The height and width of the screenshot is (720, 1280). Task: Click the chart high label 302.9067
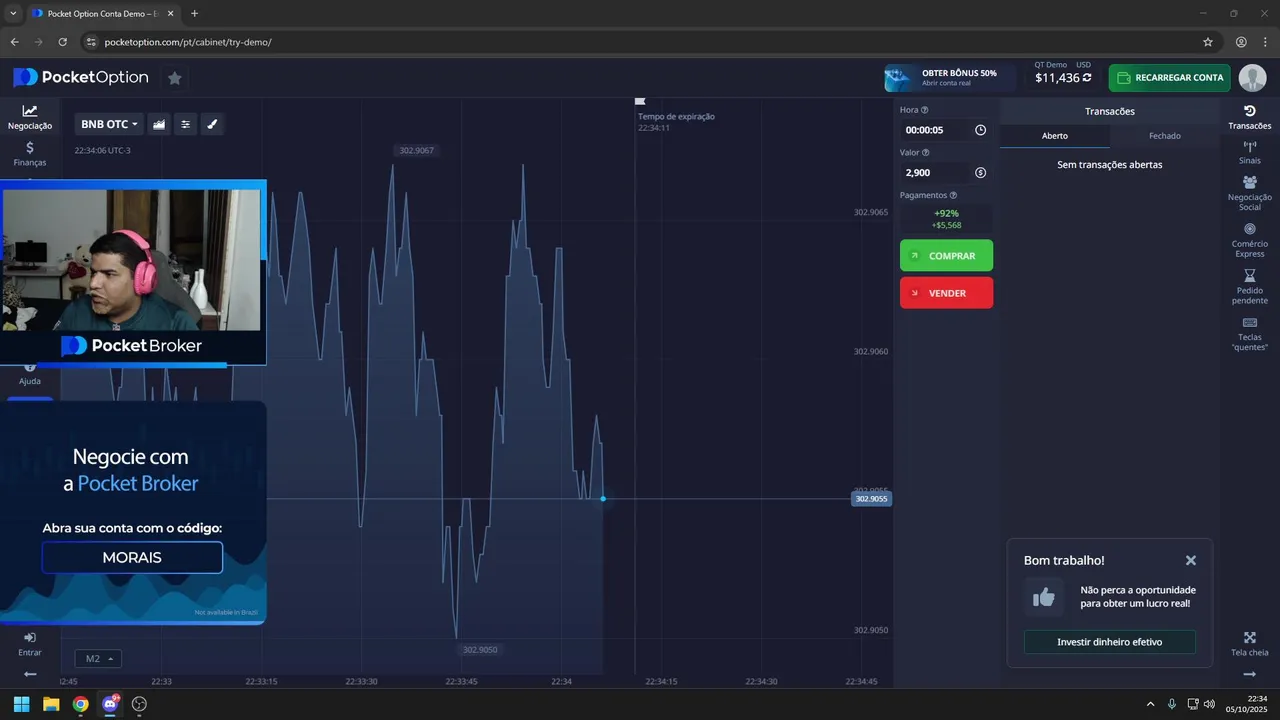(x=416, y=150)
